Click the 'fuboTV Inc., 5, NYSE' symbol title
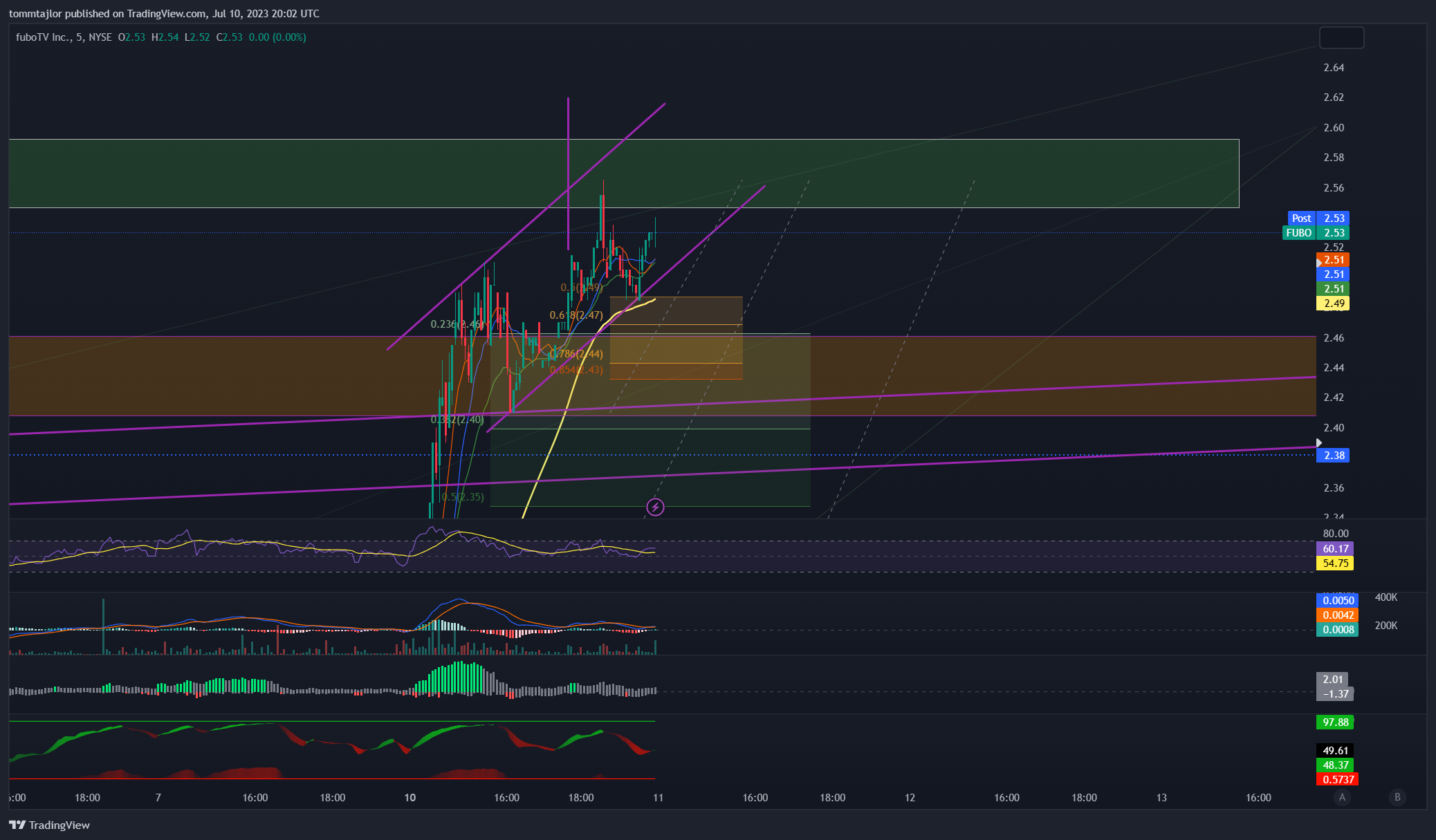 coord(64,37)
